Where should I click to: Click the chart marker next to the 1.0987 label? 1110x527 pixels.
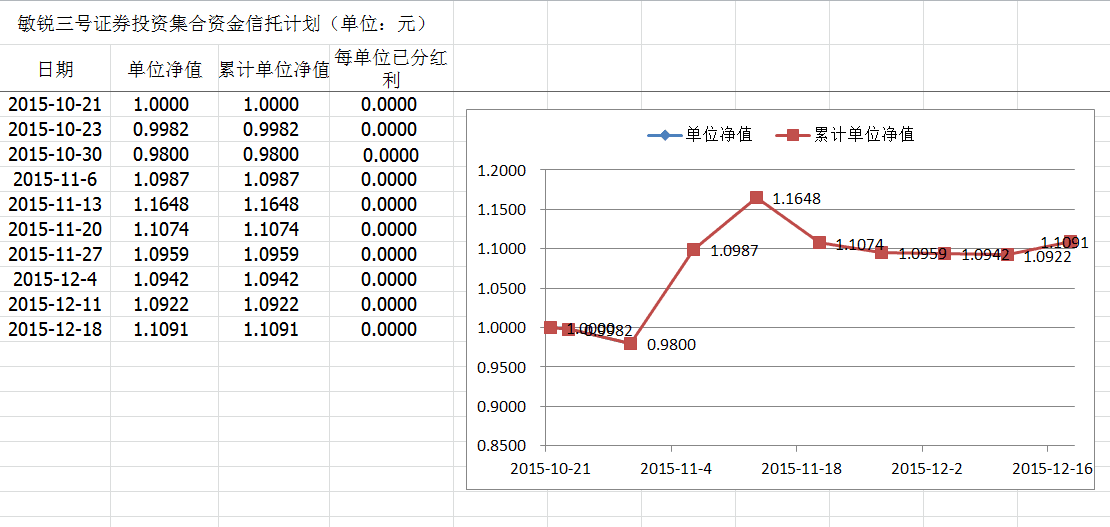click(x=693, y=250)
